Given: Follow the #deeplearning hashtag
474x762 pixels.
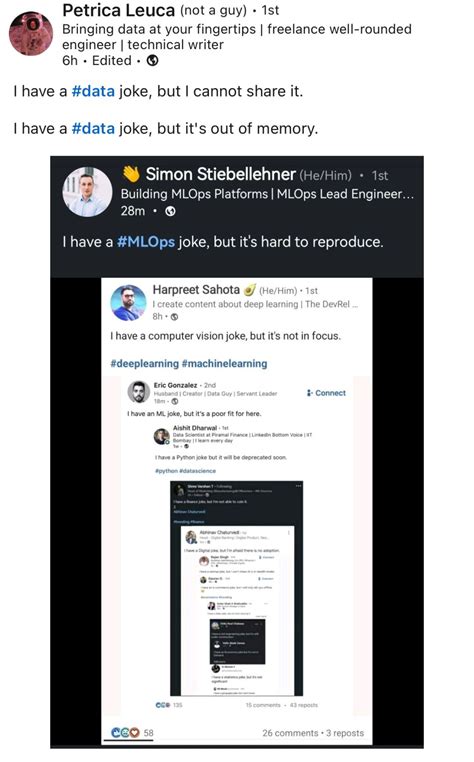Looking at the screenshot, I should point(144,364).
